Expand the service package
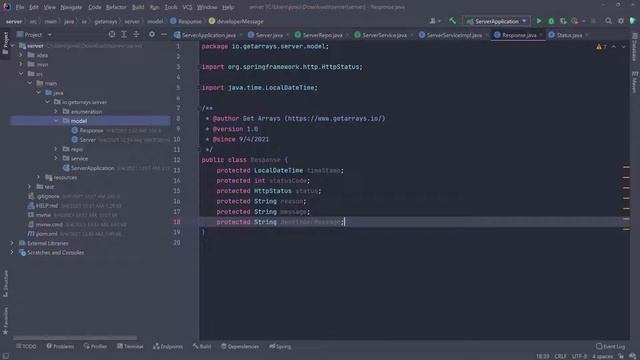This screenshot has width=640, height=360. pyautogui.click(x=56, y=158)
